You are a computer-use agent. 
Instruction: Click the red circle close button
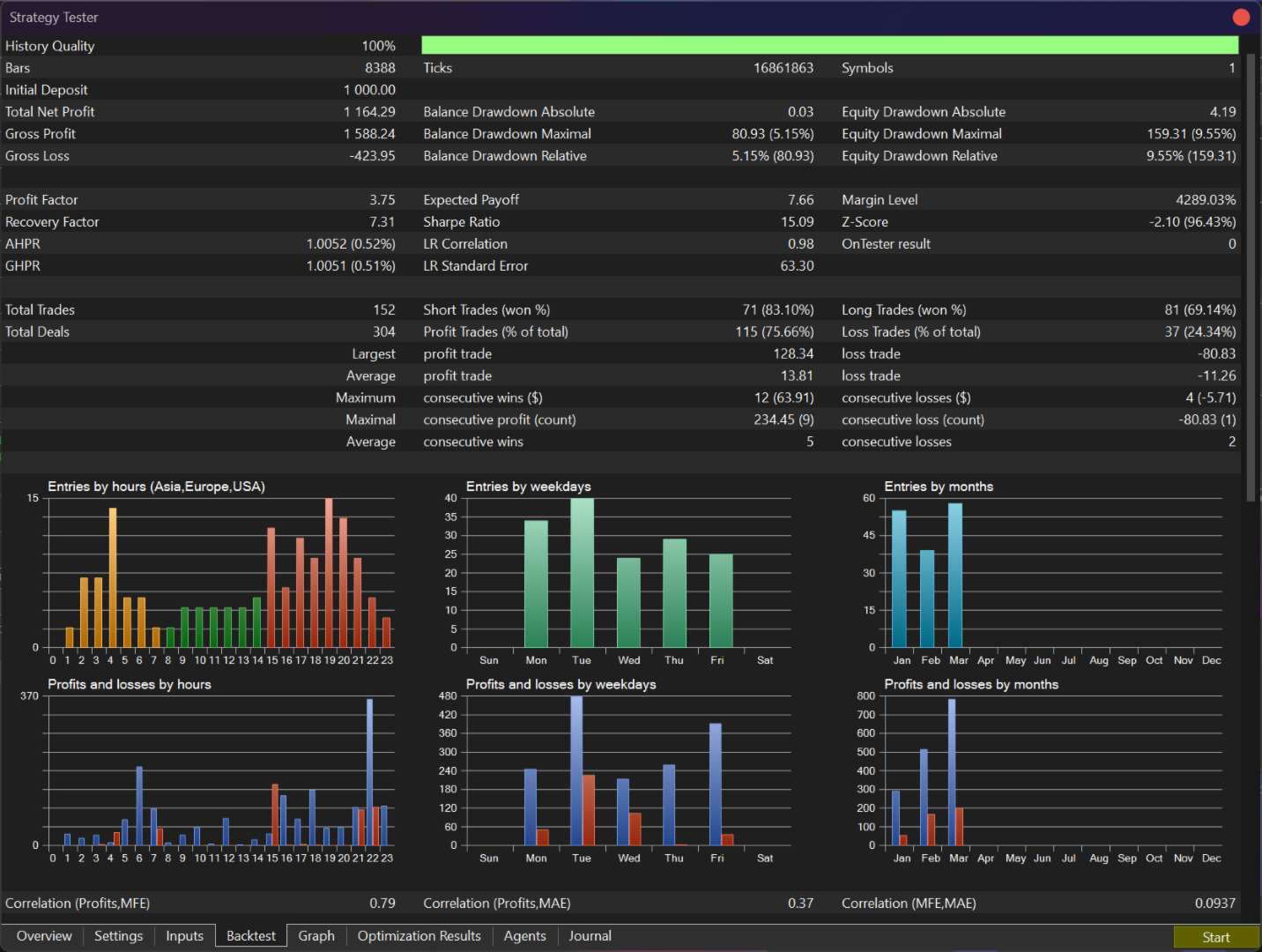(x=1241, y=18)
